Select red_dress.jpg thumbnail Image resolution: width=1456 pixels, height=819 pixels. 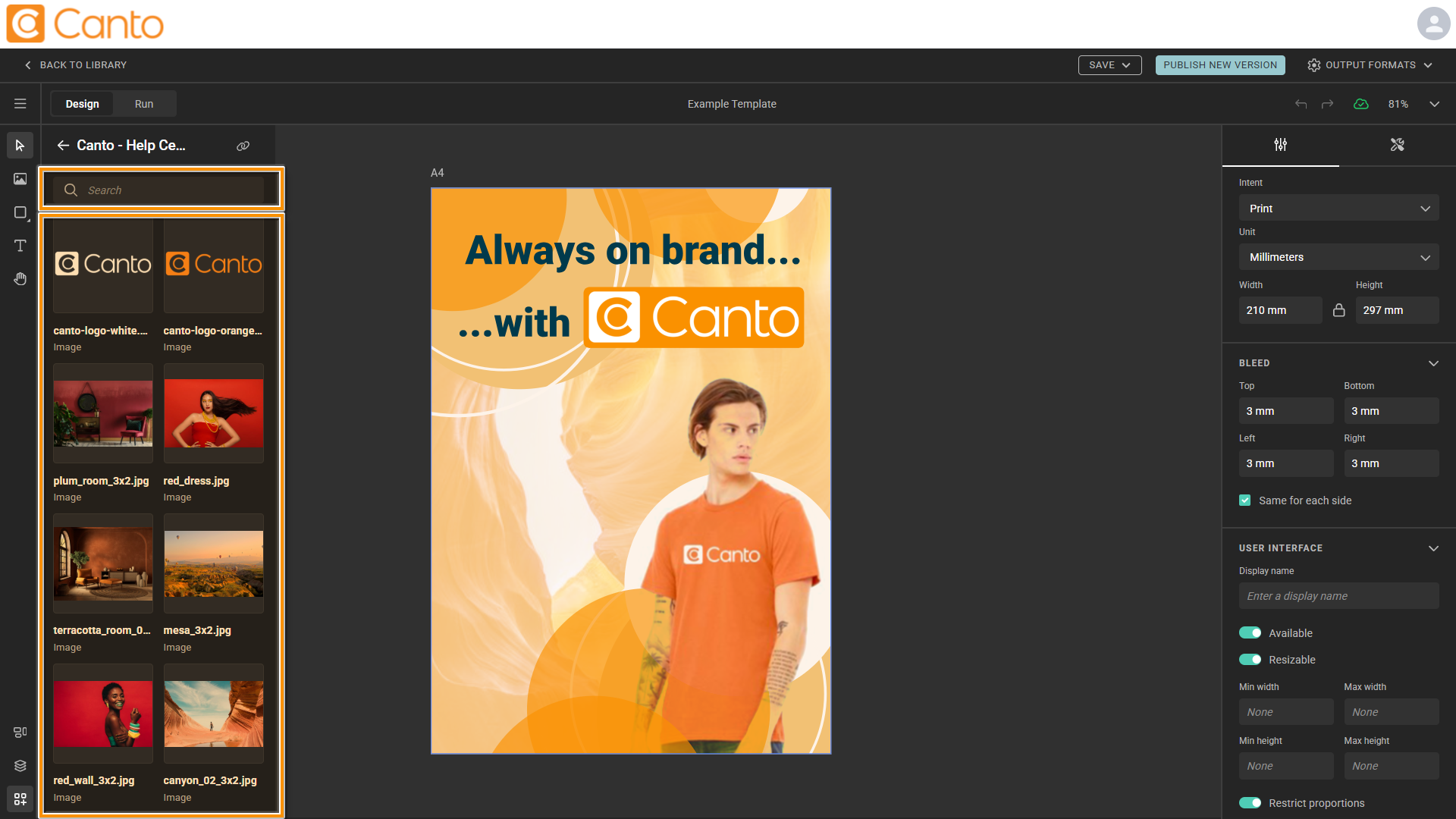tap(214, 413)
